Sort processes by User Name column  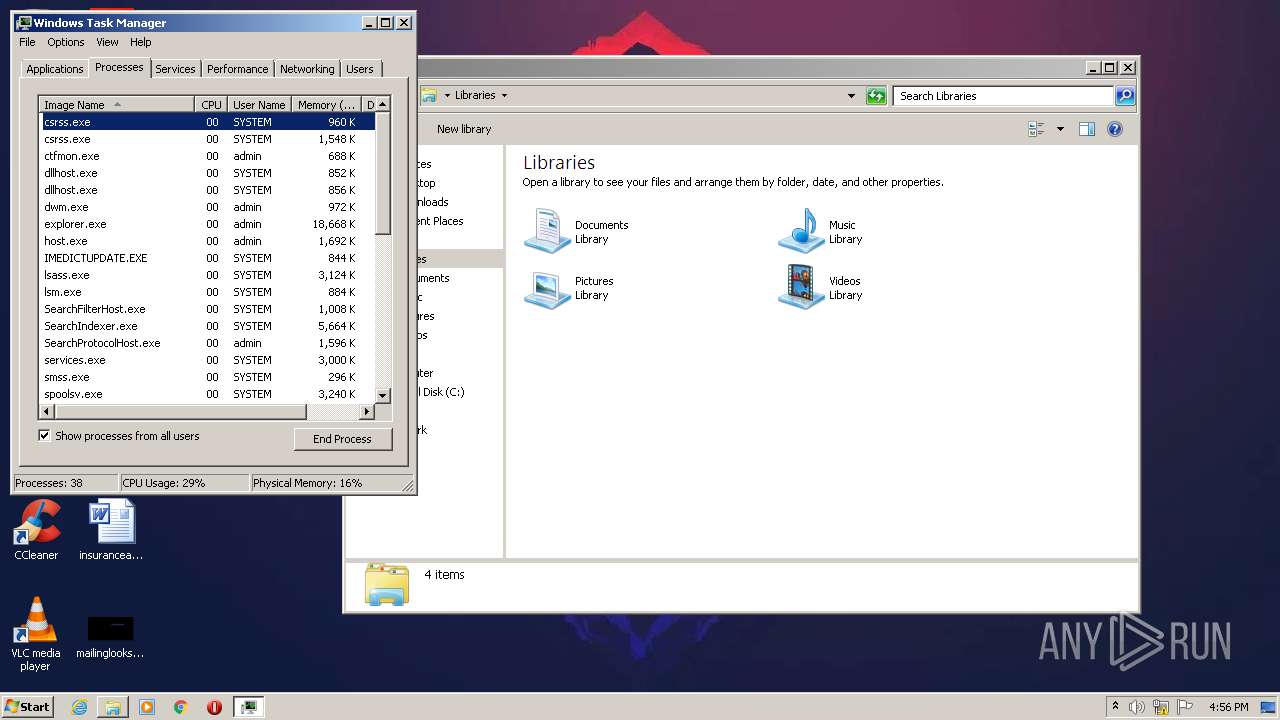click(x=259, y=104)
